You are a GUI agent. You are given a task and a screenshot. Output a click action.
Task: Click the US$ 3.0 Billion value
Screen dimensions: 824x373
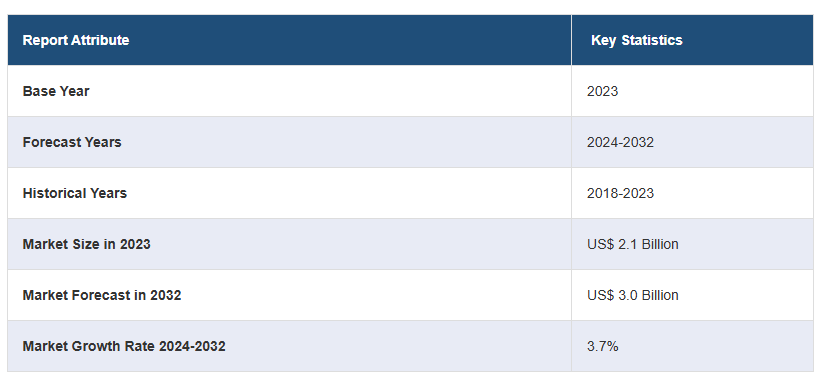(x=633, y=295)
